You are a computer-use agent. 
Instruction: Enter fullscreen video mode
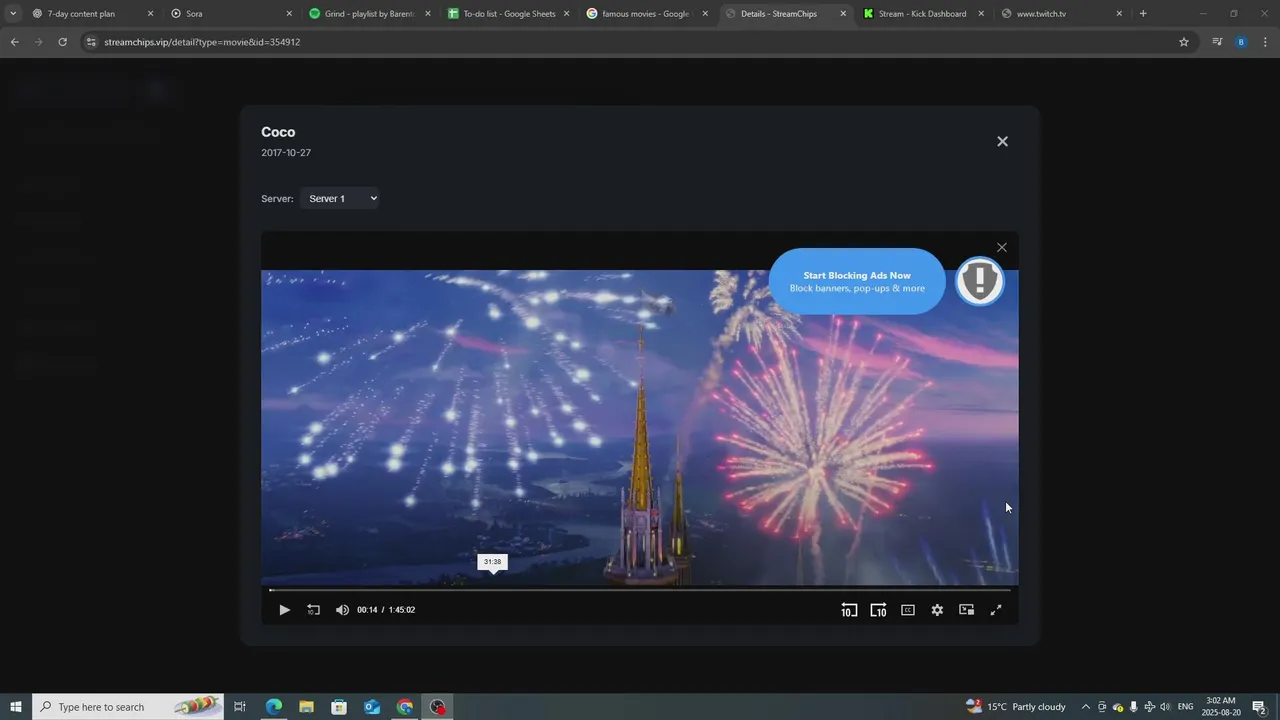[996, 610]
